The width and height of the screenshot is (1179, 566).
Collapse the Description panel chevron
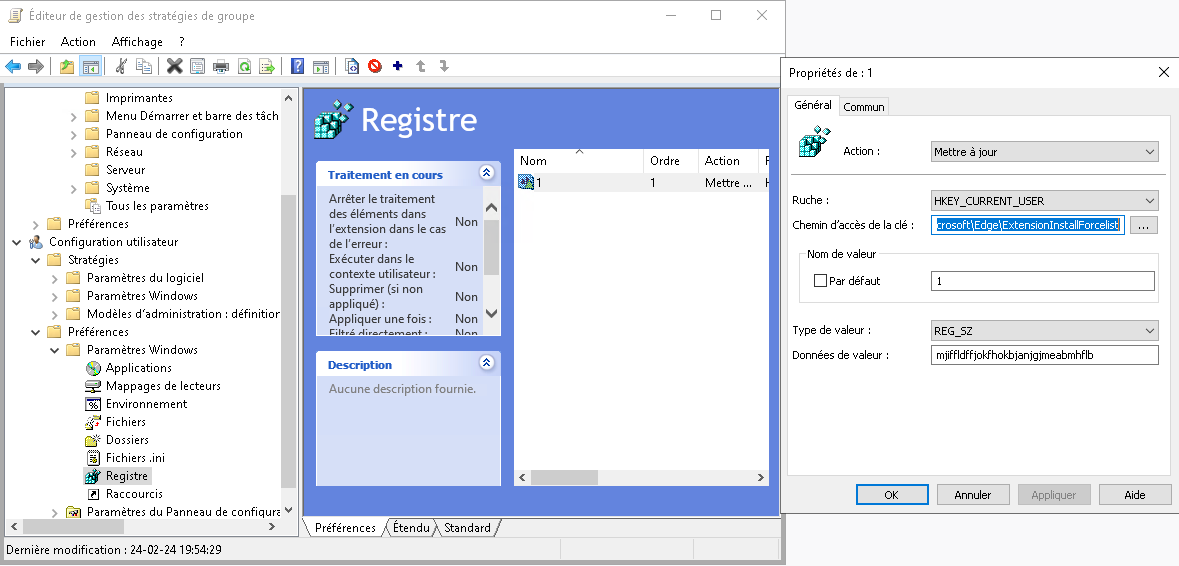pyautogui.click(x=487, y=364)
